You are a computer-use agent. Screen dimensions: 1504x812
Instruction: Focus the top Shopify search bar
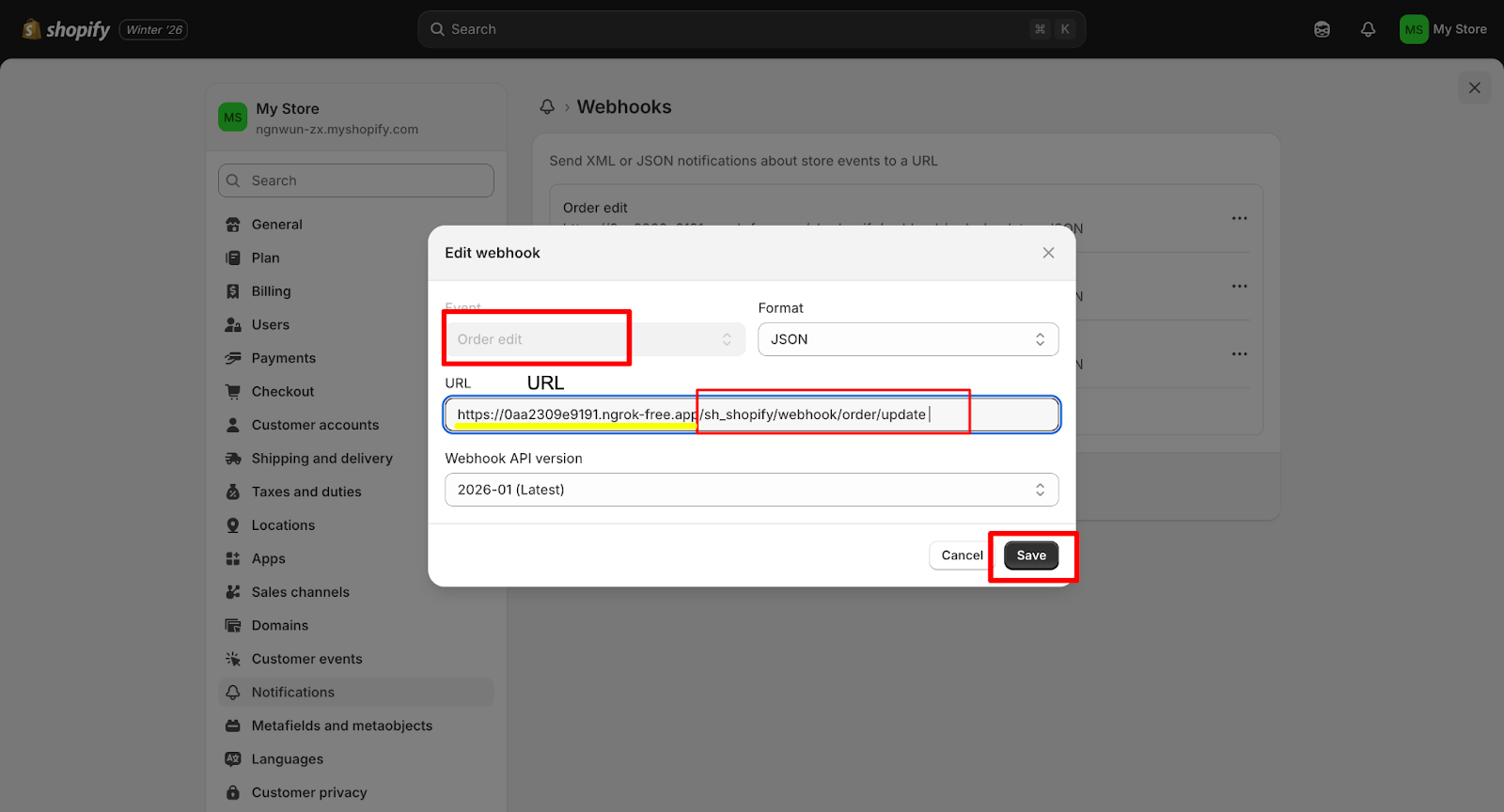[751, 30]
